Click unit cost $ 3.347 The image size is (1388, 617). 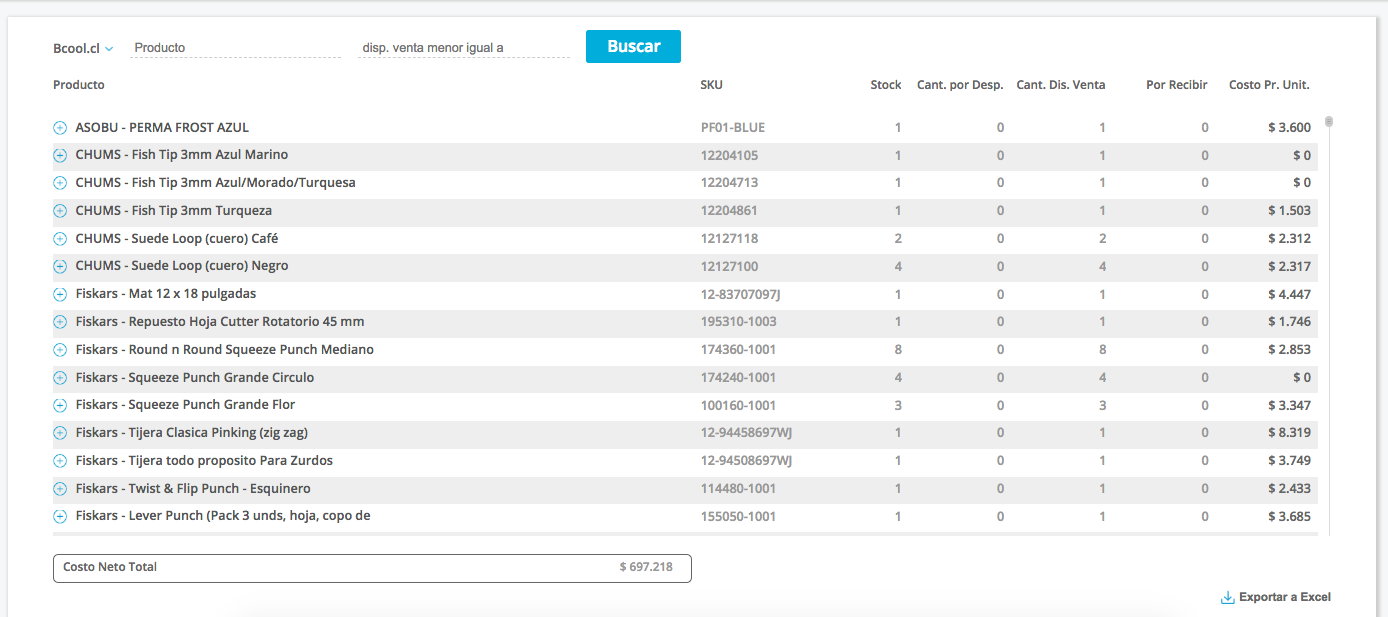coord(1289,406)
